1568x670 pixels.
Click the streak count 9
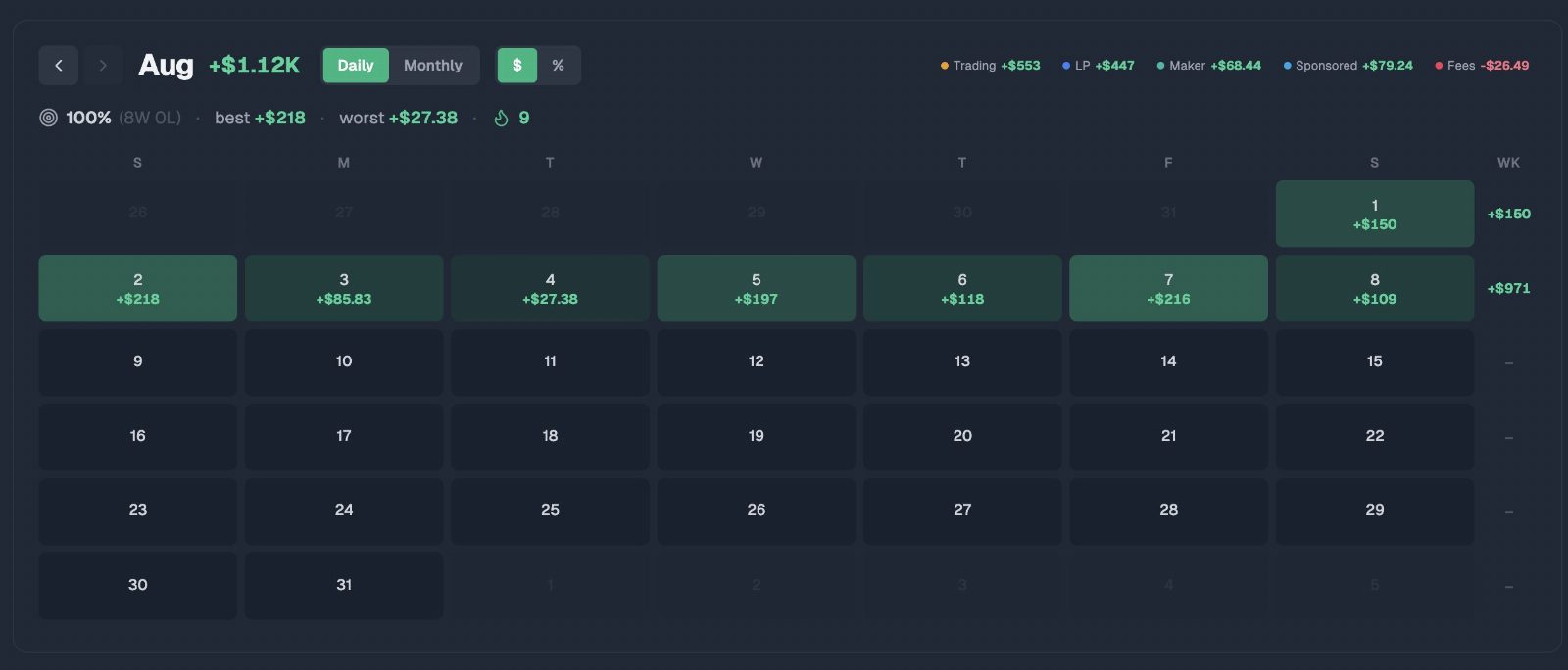[524, 118]
